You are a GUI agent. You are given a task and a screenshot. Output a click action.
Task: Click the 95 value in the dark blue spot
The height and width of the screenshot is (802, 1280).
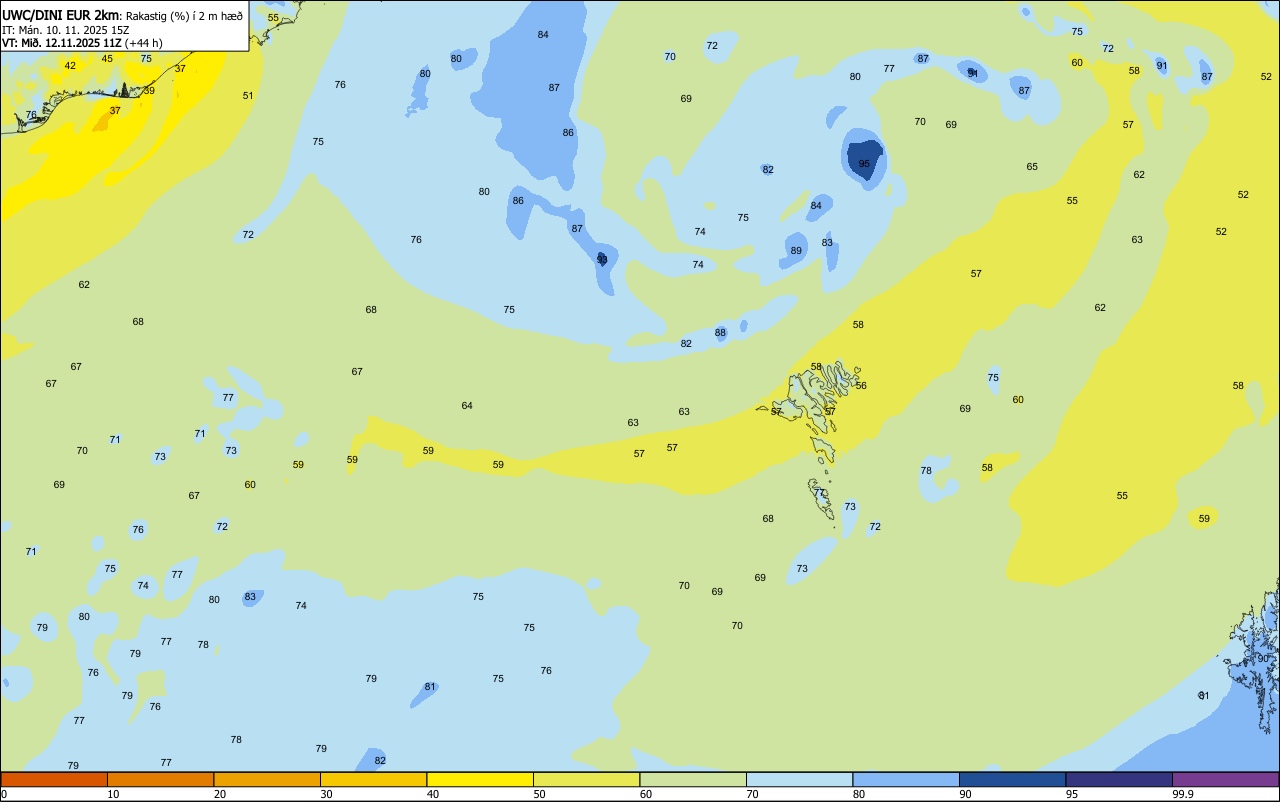pos(864,164)
